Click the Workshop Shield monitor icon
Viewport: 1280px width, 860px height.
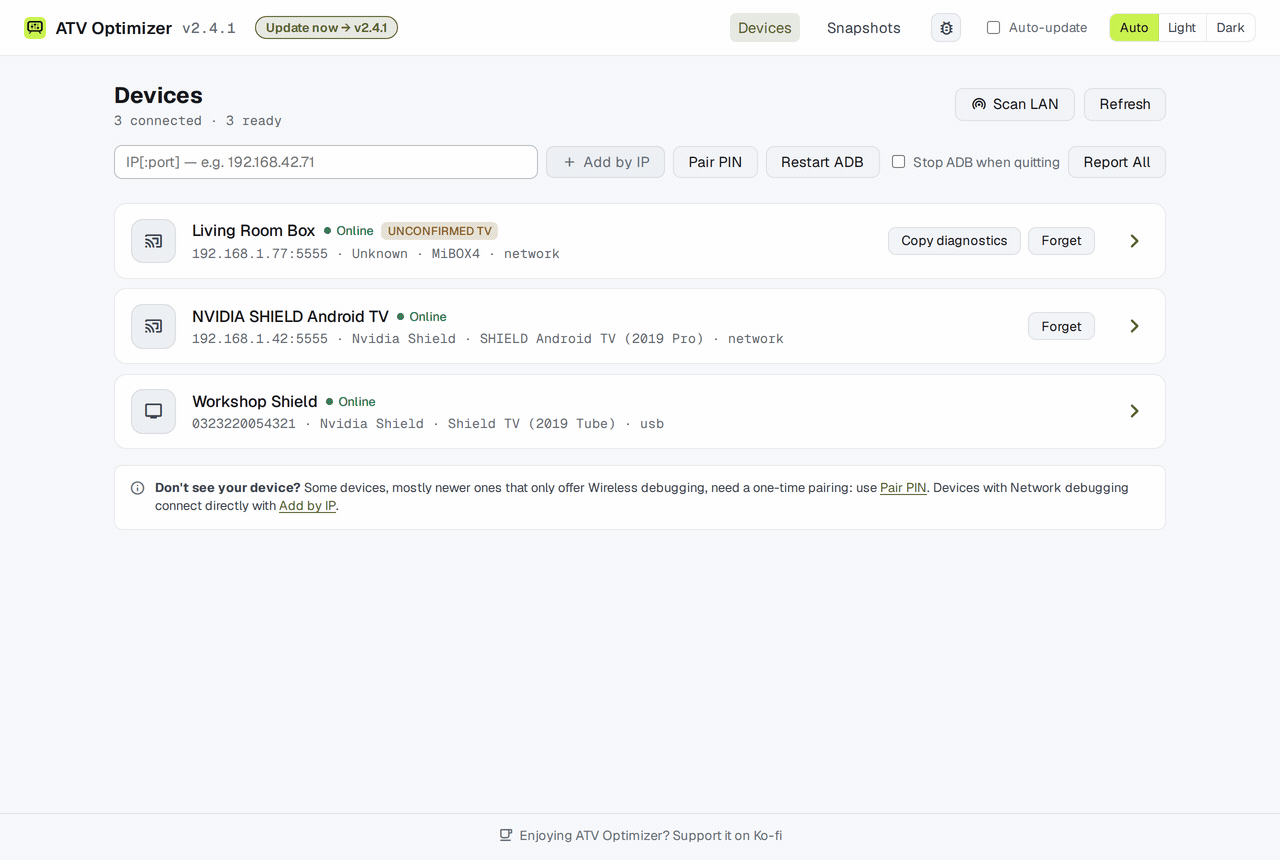153,411
